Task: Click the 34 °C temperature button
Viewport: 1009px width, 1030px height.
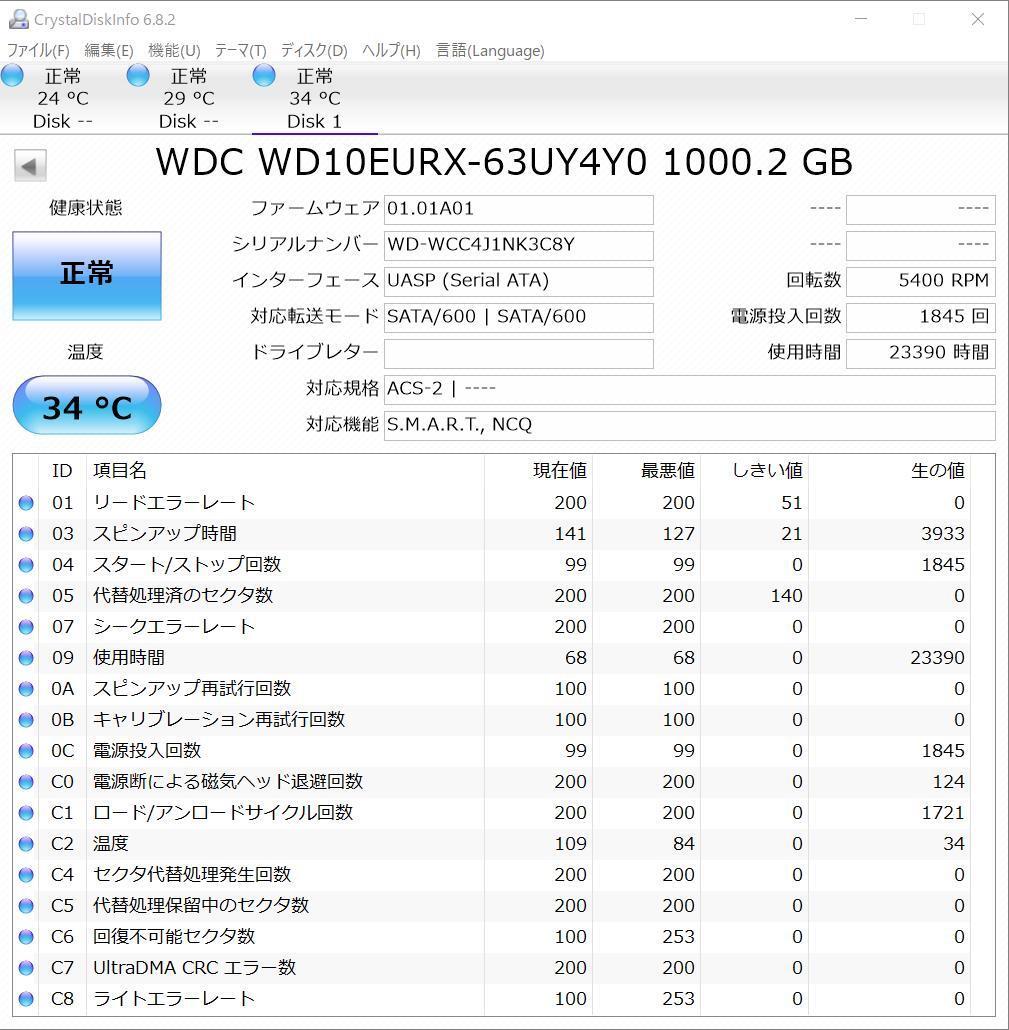Action: [87, 405]
